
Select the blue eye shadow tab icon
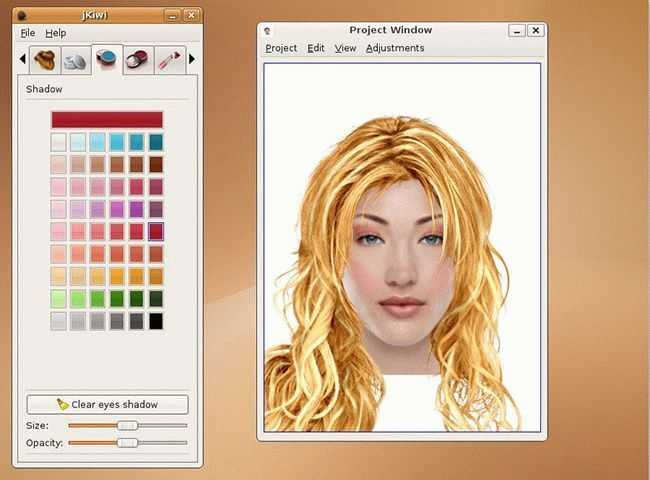[107, 59]
